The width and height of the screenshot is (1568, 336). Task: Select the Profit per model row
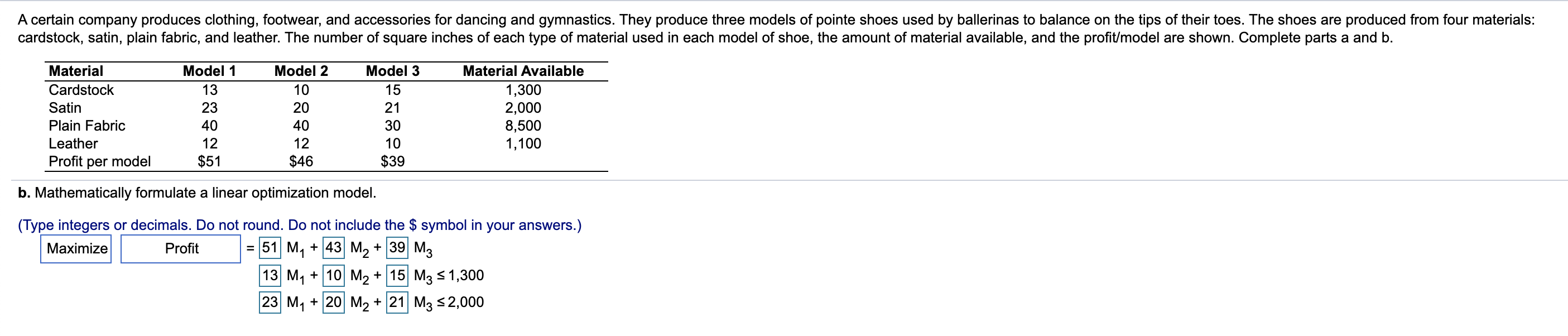coord(100,161)
